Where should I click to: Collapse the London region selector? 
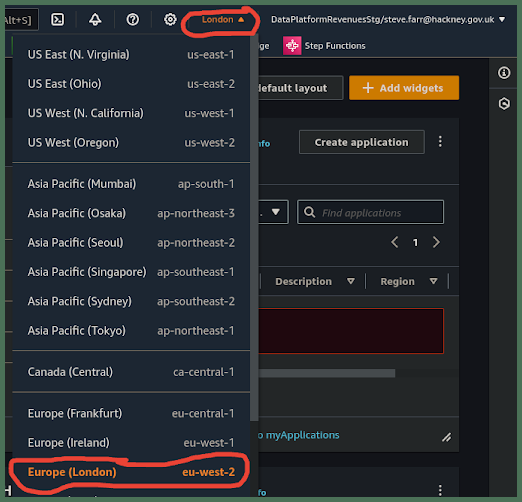click(223, 20)
